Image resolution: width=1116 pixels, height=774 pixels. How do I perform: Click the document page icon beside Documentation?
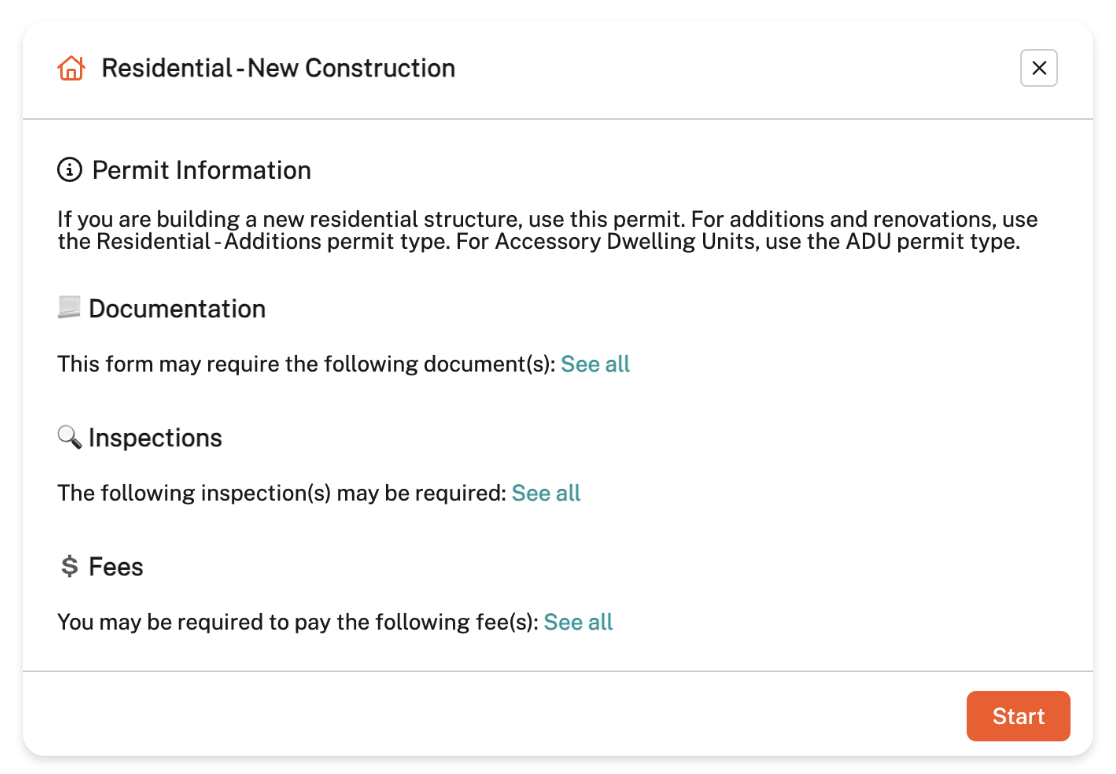point(69,308)
